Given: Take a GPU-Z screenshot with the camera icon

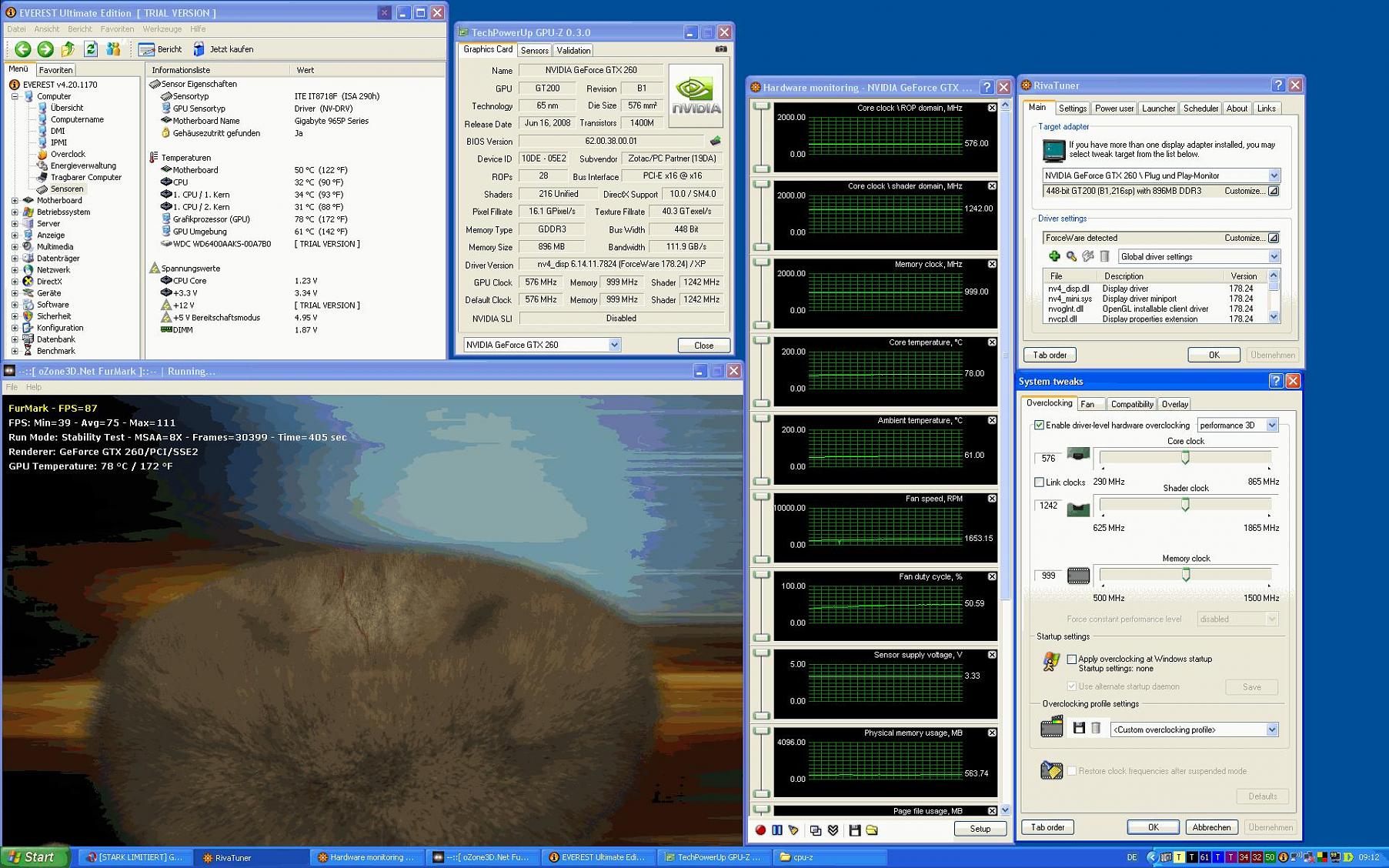Looking at the screenshot, I should [721, 49].
